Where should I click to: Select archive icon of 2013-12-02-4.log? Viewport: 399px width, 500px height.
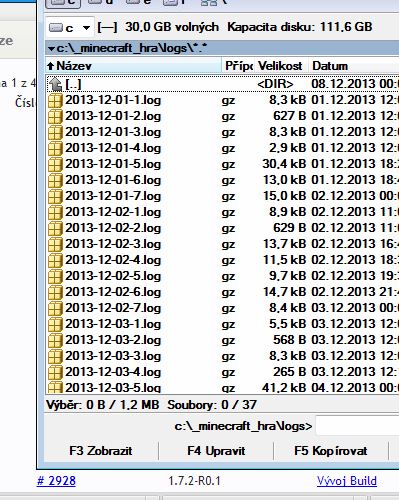point(55,260)
